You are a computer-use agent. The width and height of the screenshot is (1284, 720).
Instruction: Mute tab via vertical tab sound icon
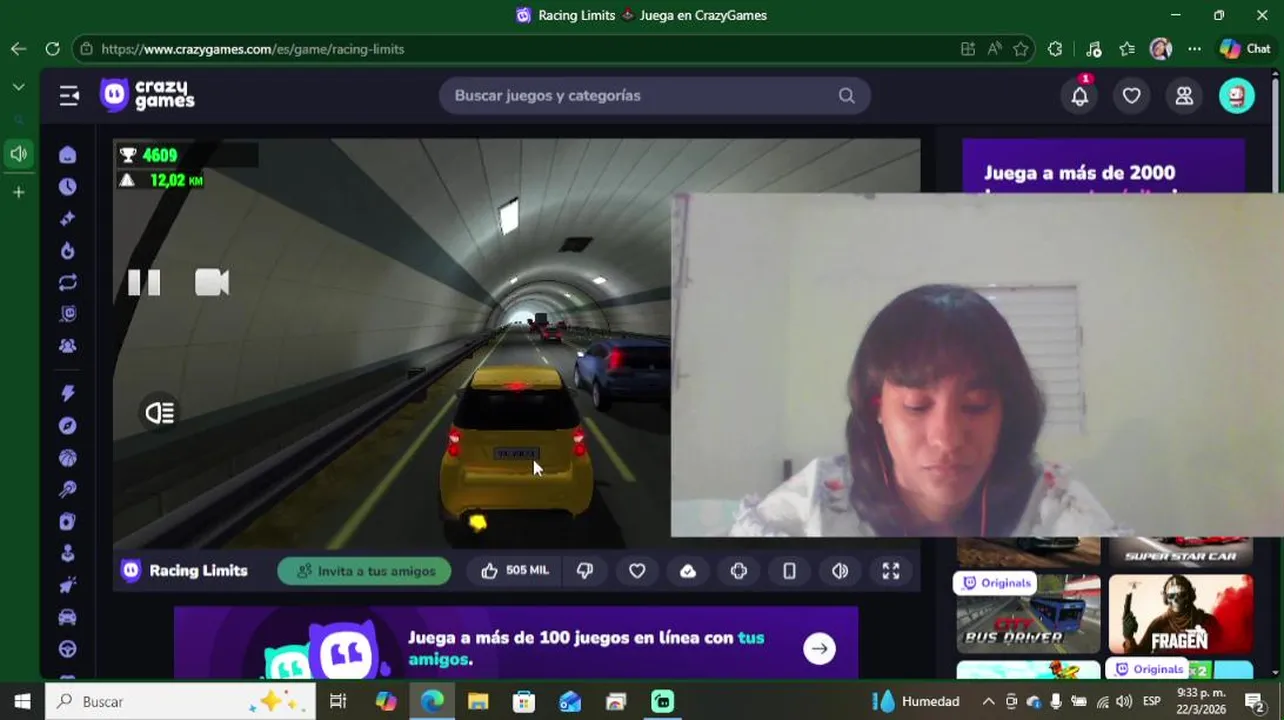click(x=18, y=154)
